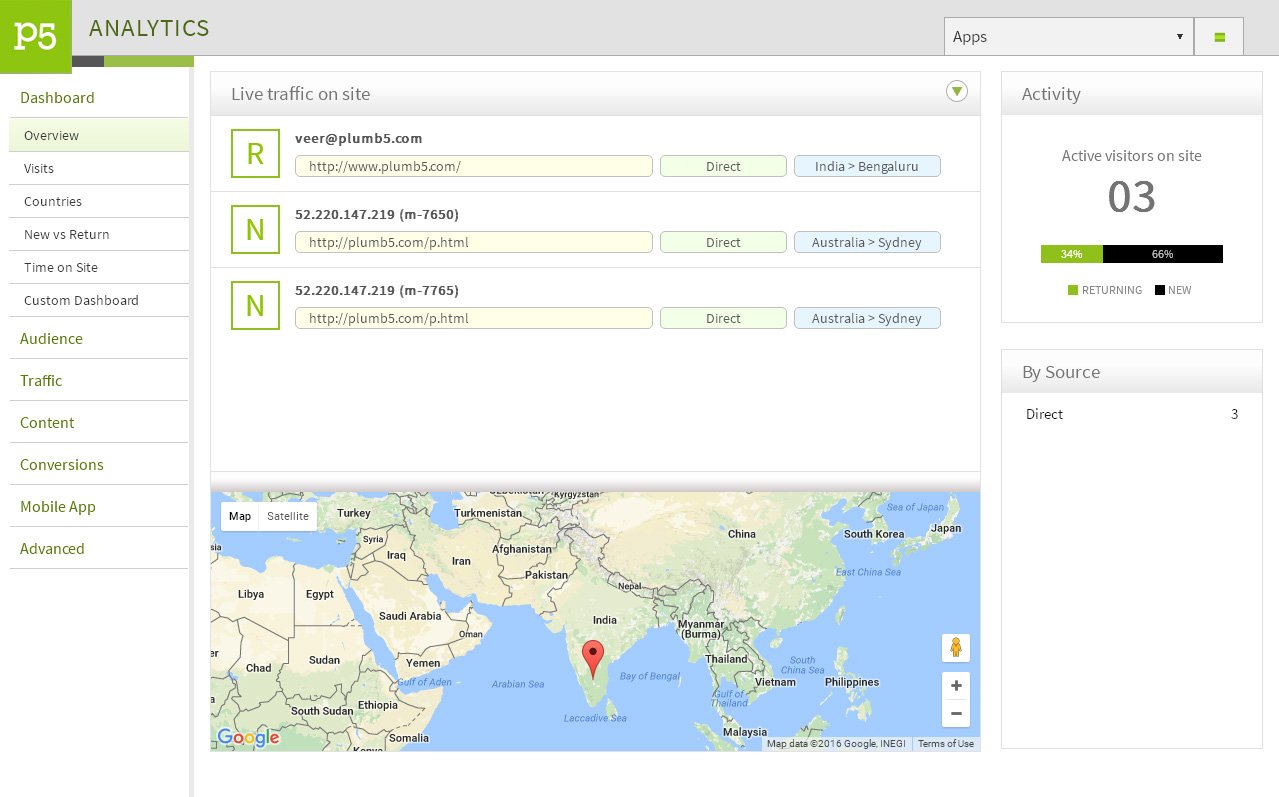Click the veer@plumb5.com visitor name
The image size is (1279, 797).
(359, 139)
